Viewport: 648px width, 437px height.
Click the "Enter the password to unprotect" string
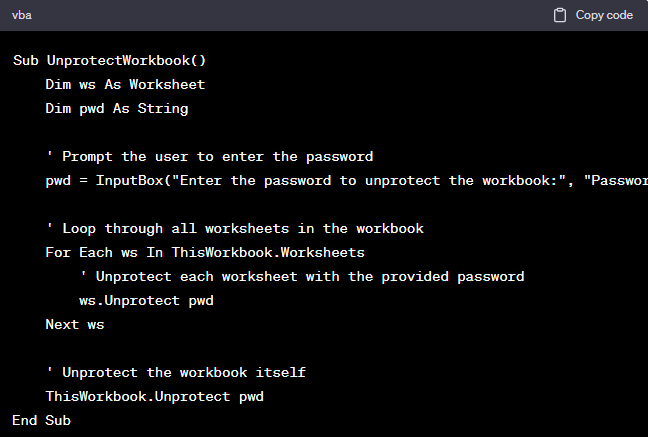(370, 180)
